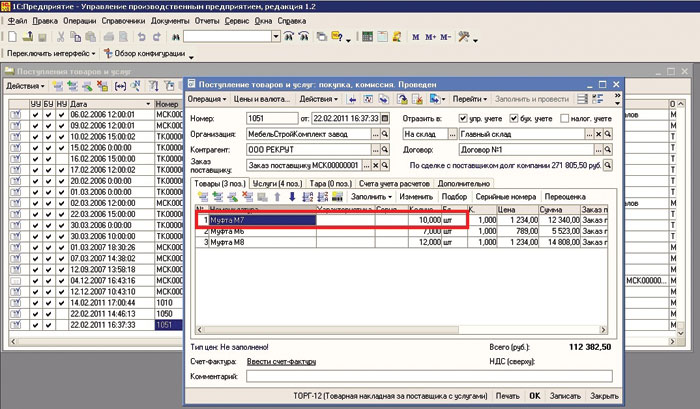Open the Операция dropdown menu

207,99
